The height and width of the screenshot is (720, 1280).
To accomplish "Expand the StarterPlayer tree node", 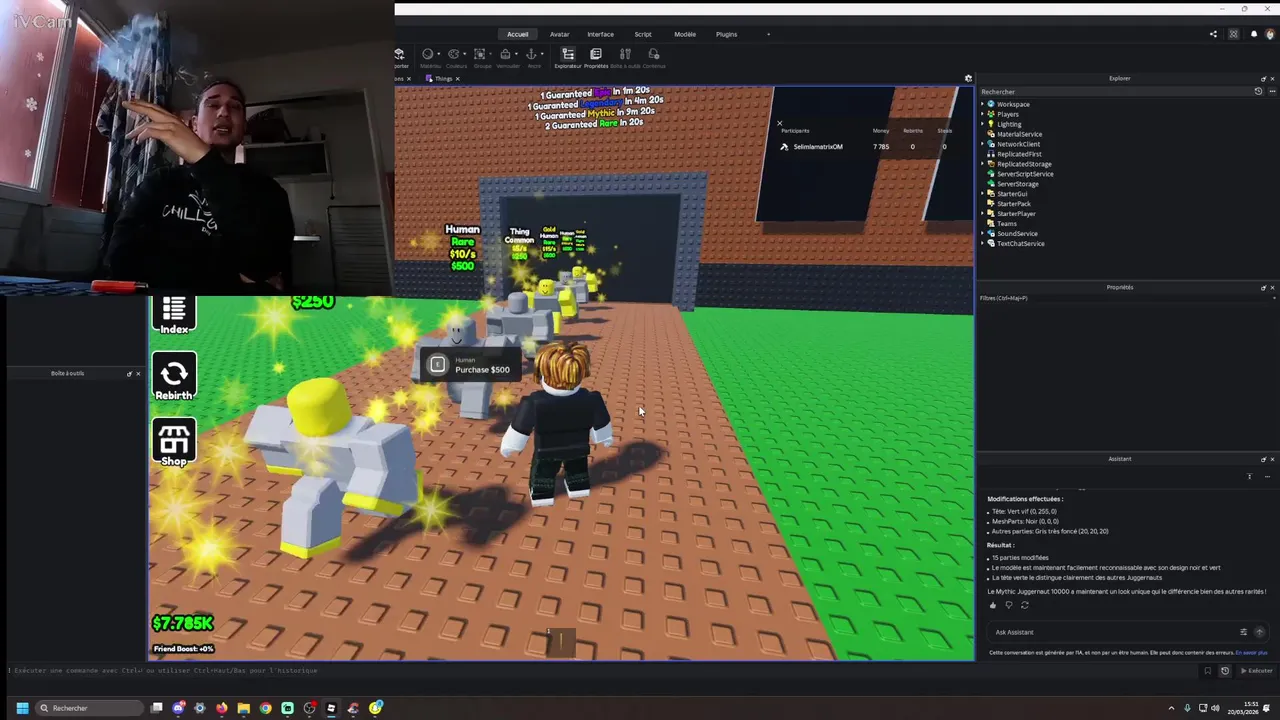I will [x=983, y=214].
